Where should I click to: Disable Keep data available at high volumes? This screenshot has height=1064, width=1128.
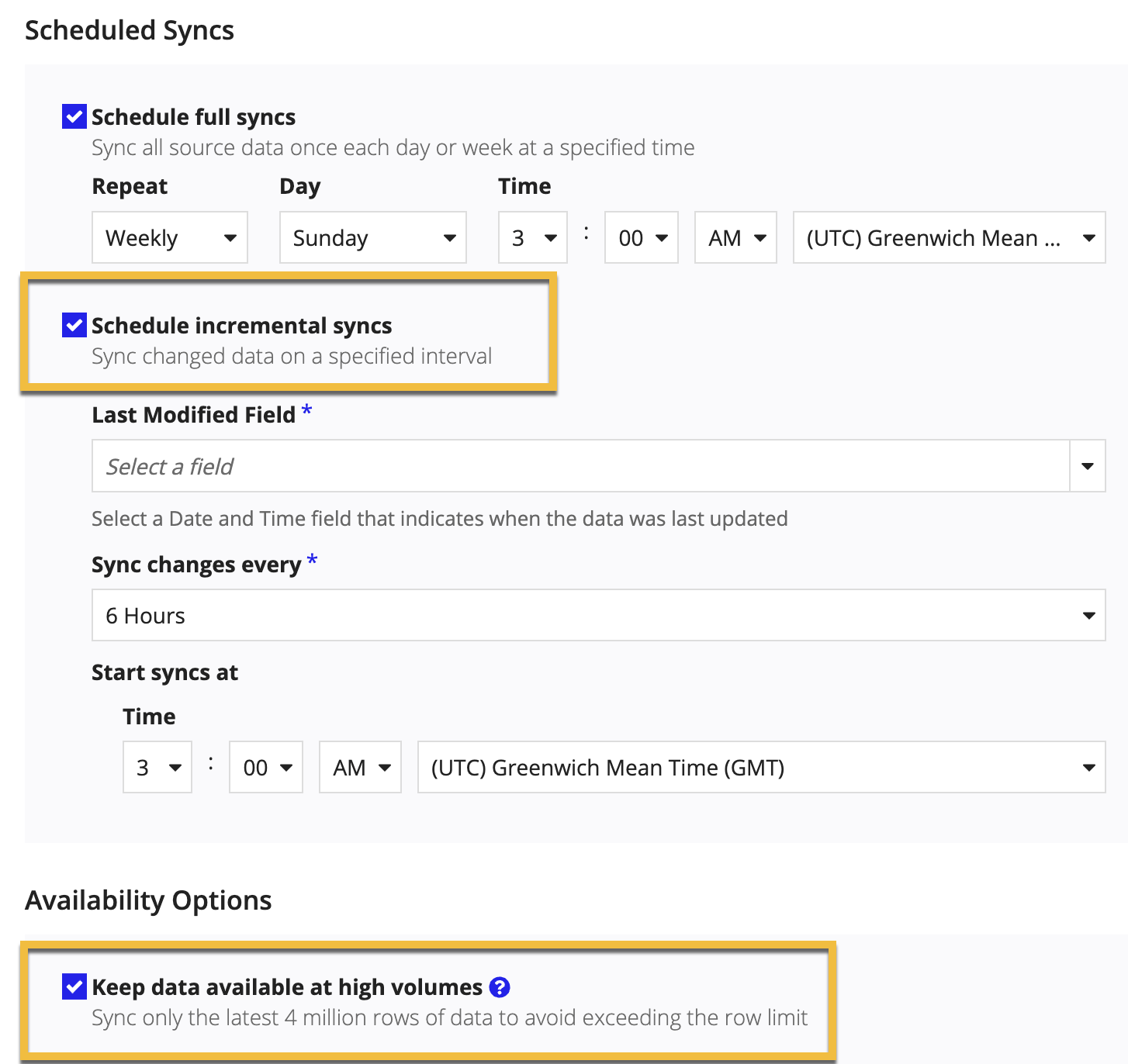tap(74, 987)
